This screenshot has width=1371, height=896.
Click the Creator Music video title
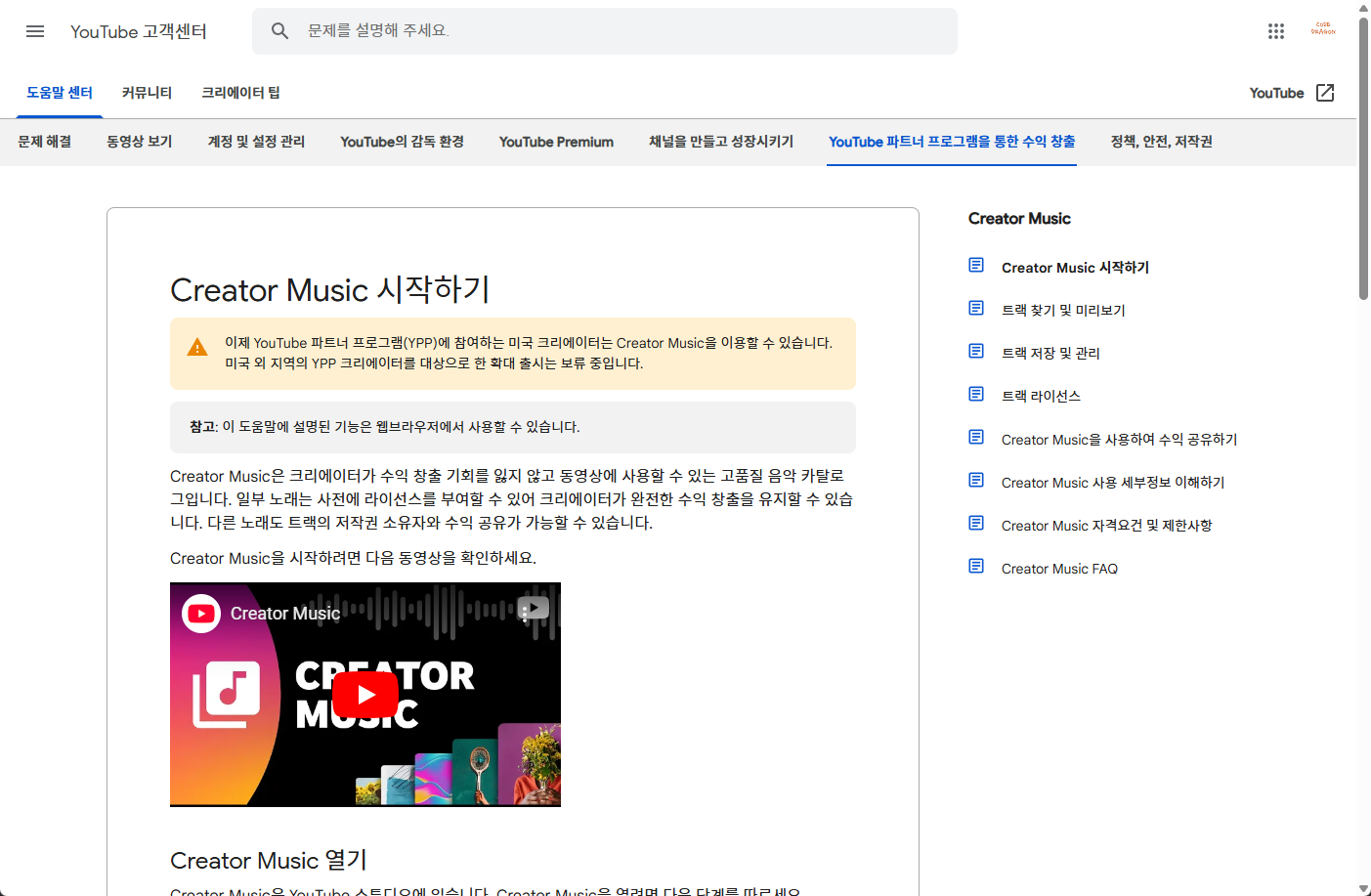pyautogui.click(x=285, y=614)
